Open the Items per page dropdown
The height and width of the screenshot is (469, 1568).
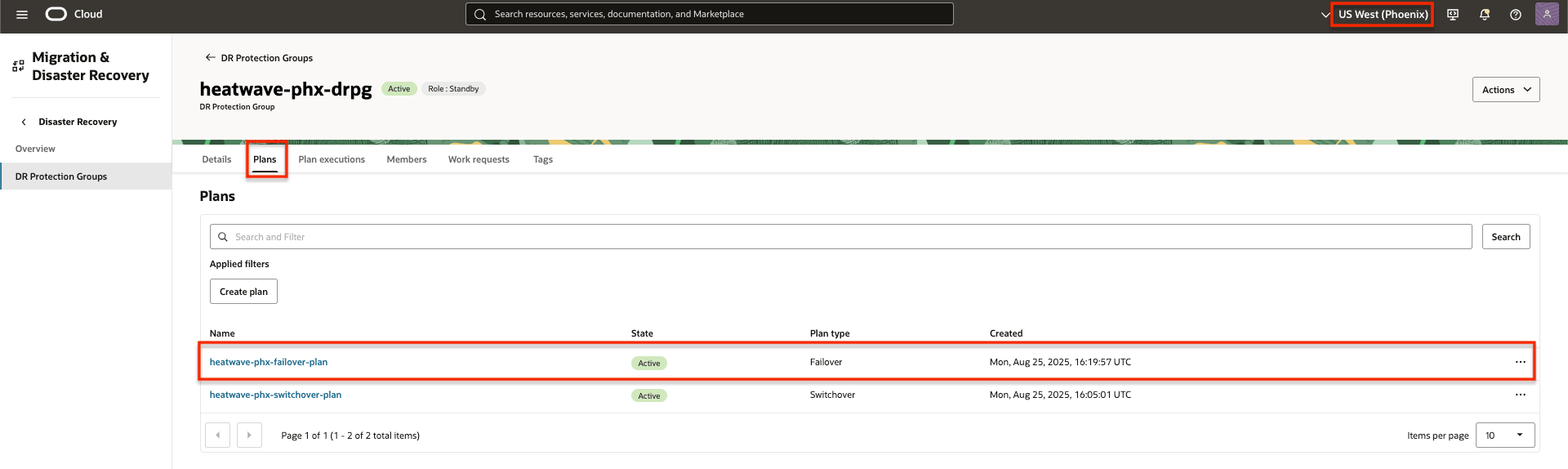click(1505, 435)
